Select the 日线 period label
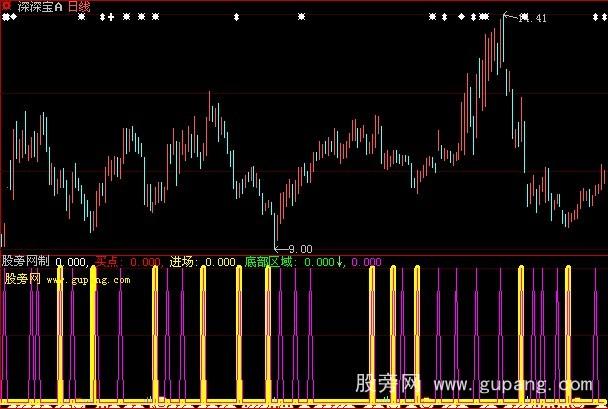608x409 pixels. [79, 7]
